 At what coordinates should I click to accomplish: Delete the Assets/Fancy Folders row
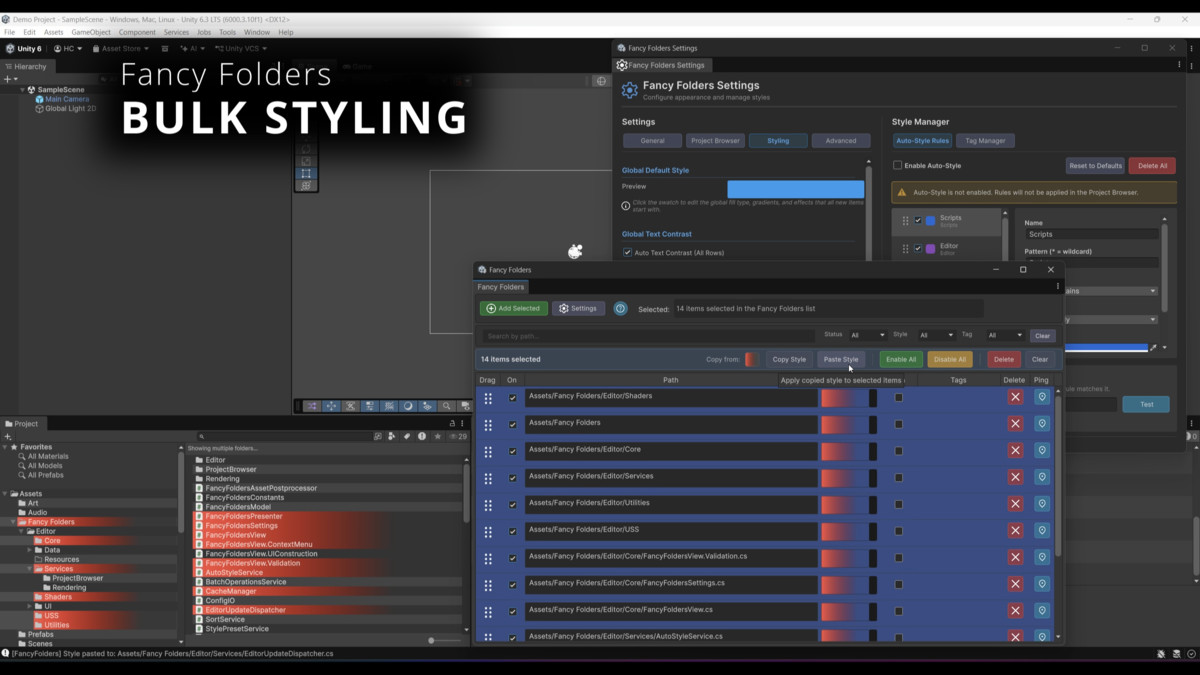pos(1015,424)
